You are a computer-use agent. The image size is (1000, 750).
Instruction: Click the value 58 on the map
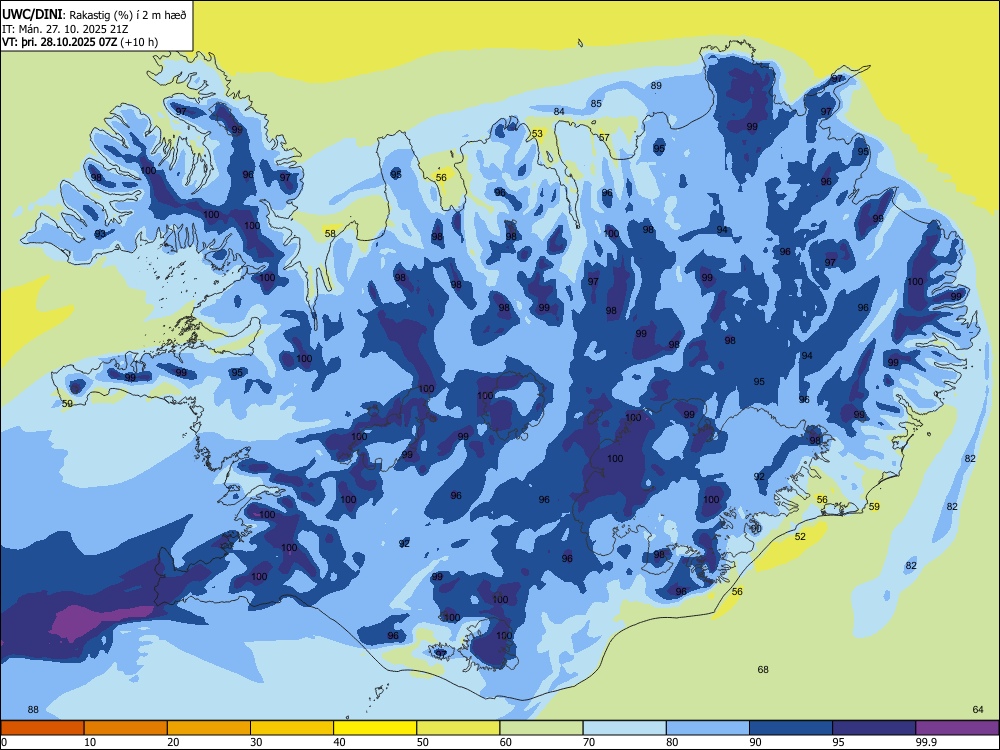click(330, 233)
